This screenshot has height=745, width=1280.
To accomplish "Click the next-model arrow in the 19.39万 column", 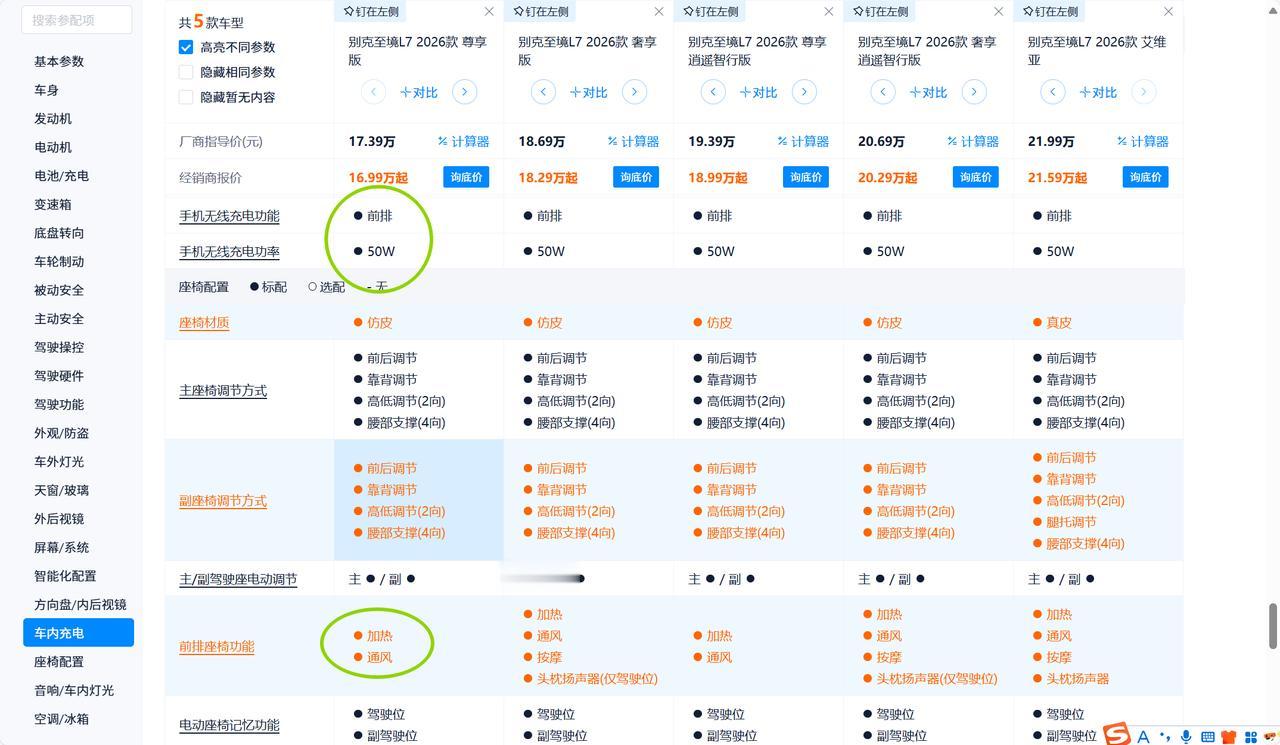I will [804, 92].
